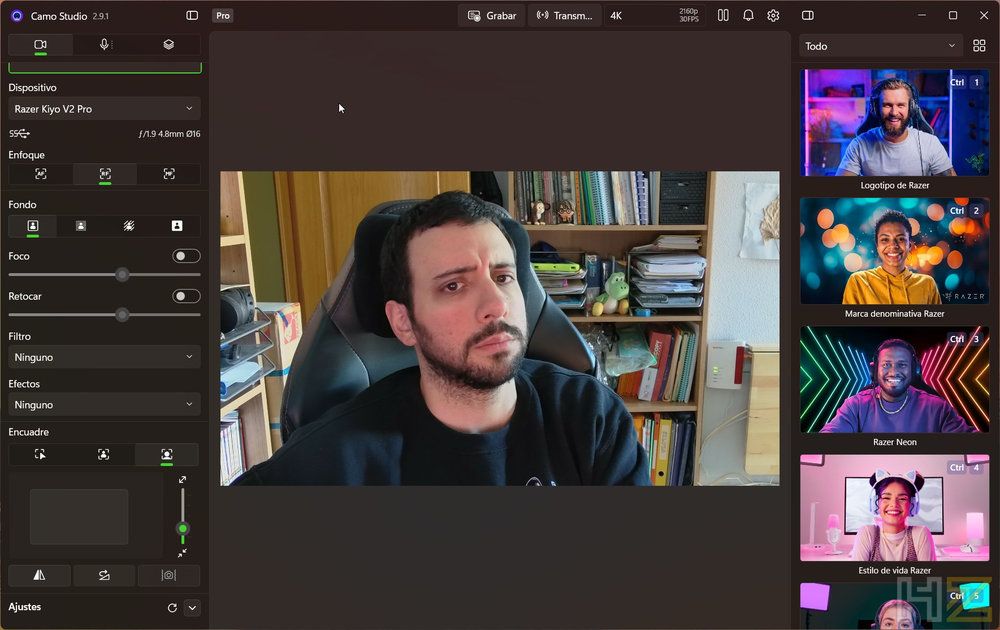
Task: Select the first Fondo background mode
Action: tap(33, 226)
